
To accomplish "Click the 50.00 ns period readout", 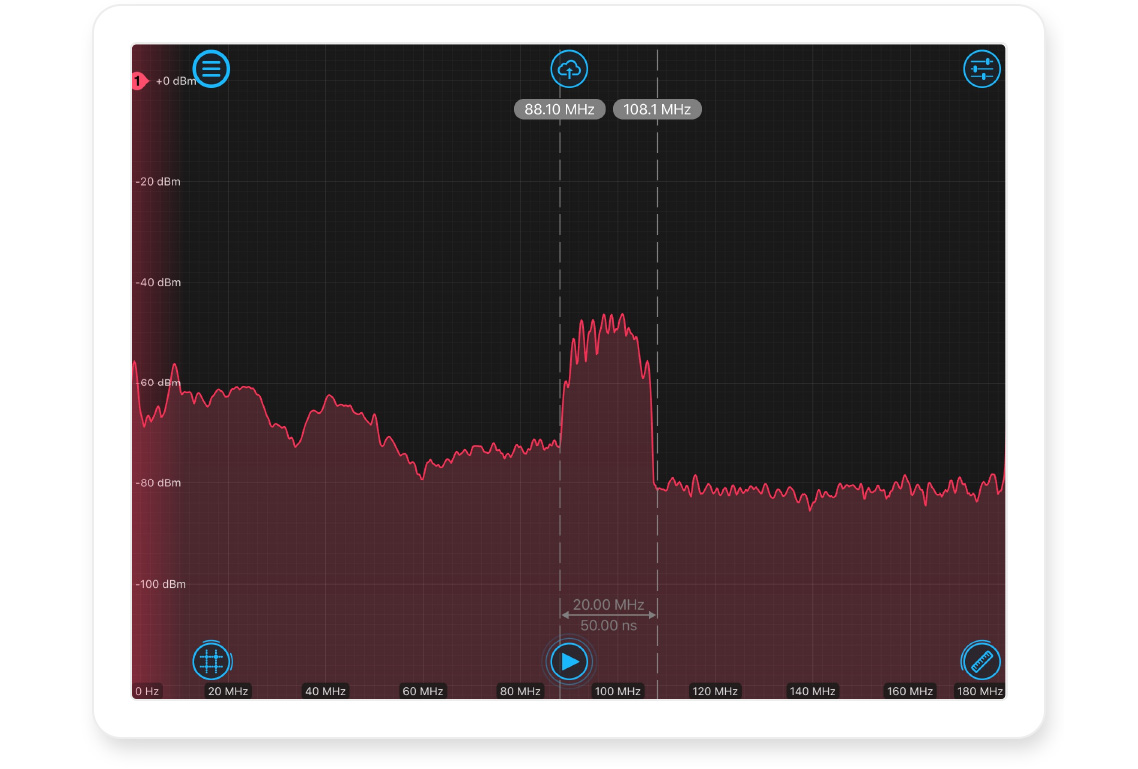I will pyautogui.click(x=608, y=625).
